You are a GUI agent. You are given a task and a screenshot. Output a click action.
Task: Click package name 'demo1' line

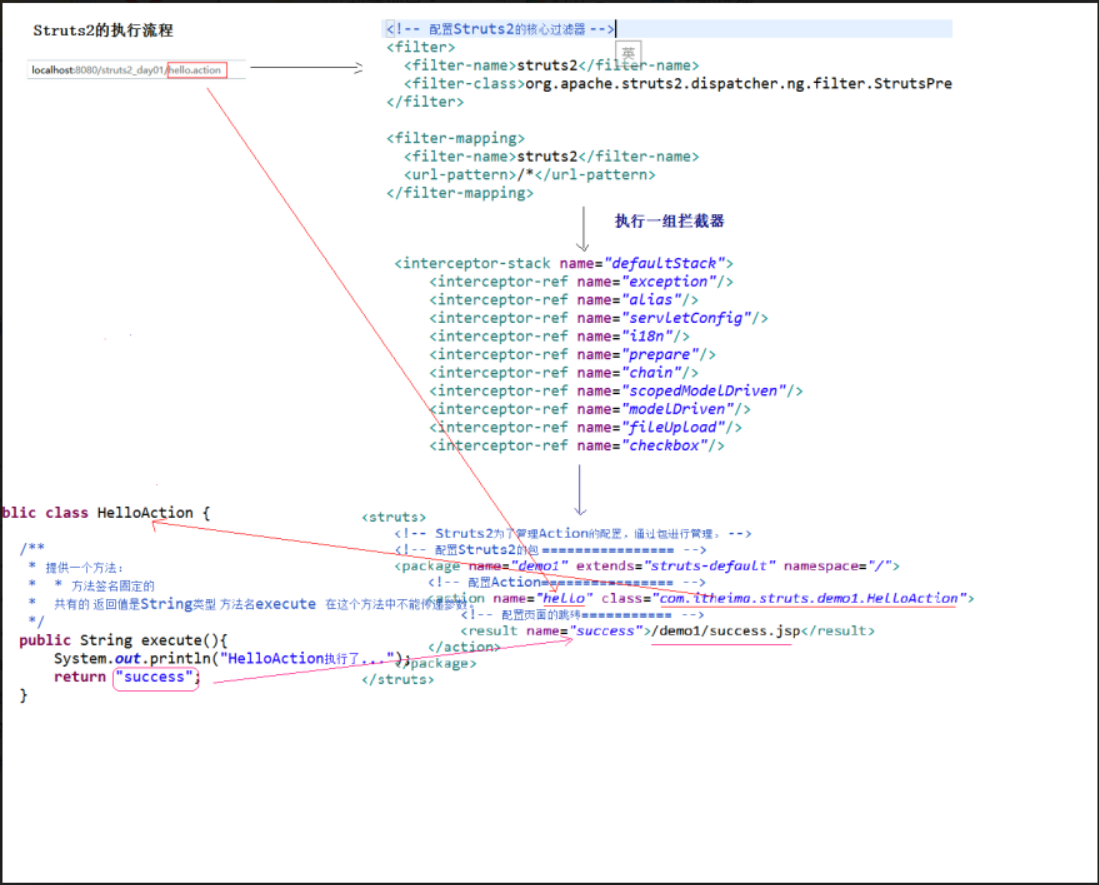pos(646,565)
